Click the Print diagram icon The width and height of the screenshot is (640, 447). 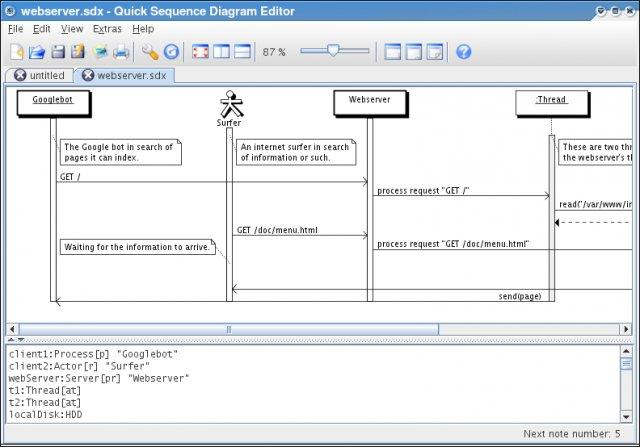click(x=121, y=52)
